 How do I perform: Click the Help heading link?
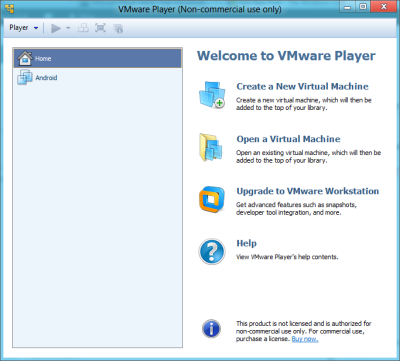point(247,243)
